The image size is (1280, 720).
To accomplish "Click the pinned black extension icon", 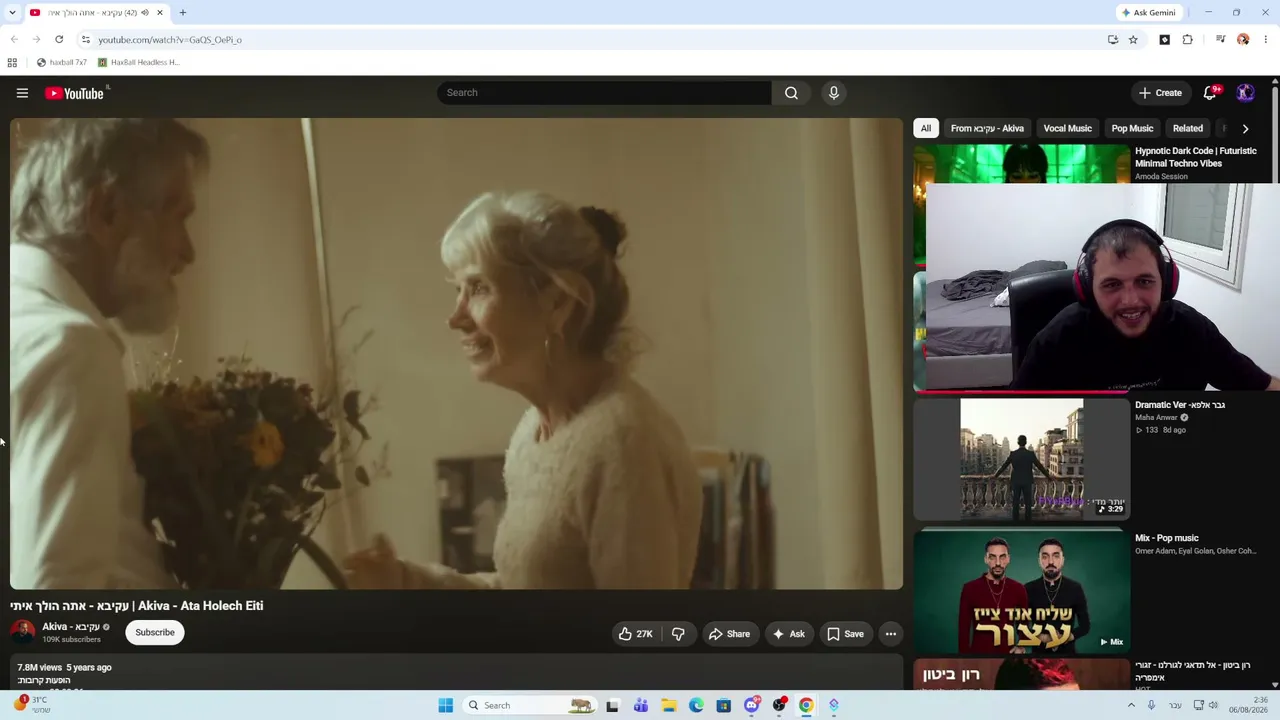I will click(1164, 40).
